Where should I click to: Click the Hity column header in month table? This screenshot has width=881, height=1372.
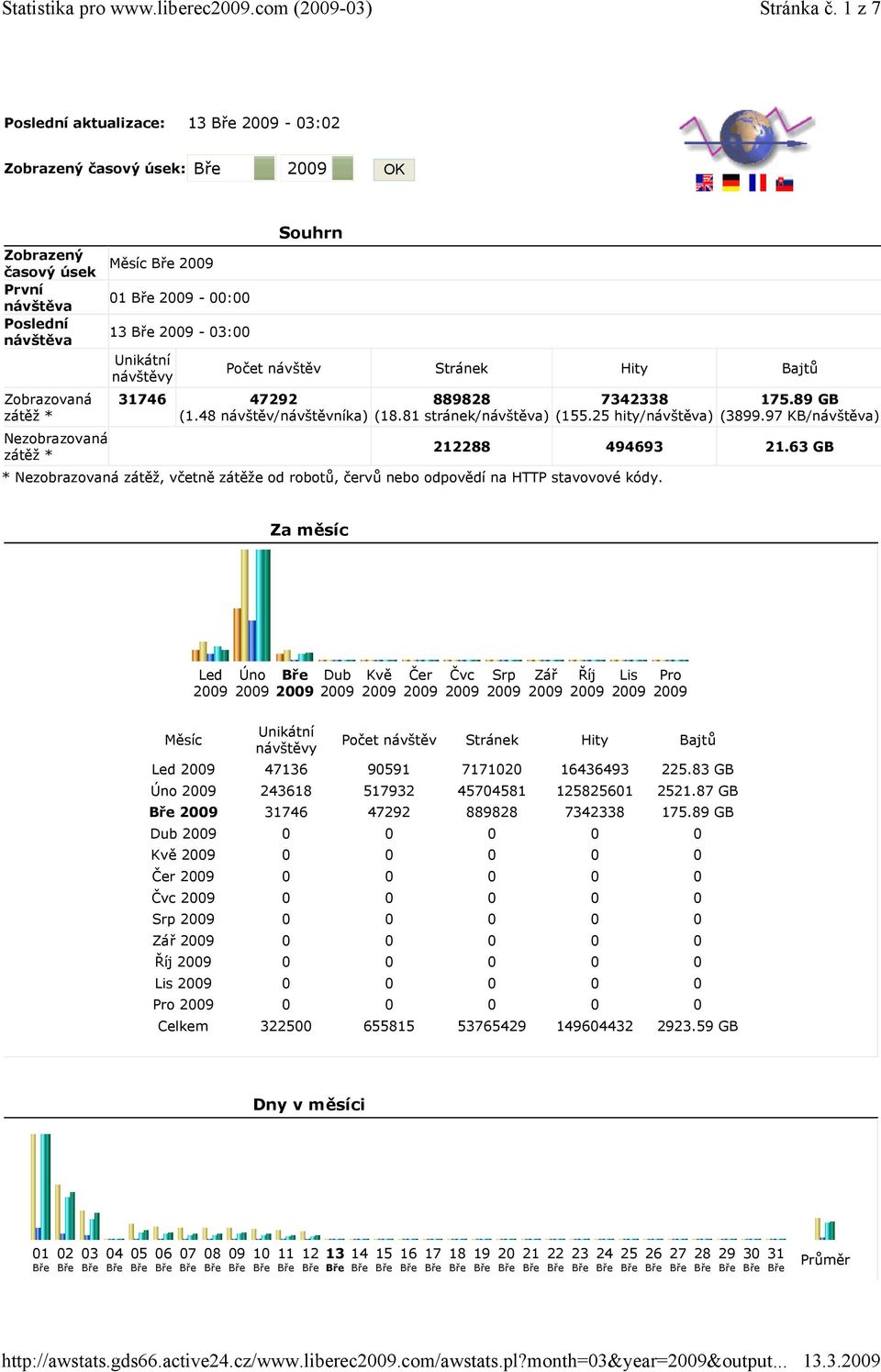click(x=595, y=740)
